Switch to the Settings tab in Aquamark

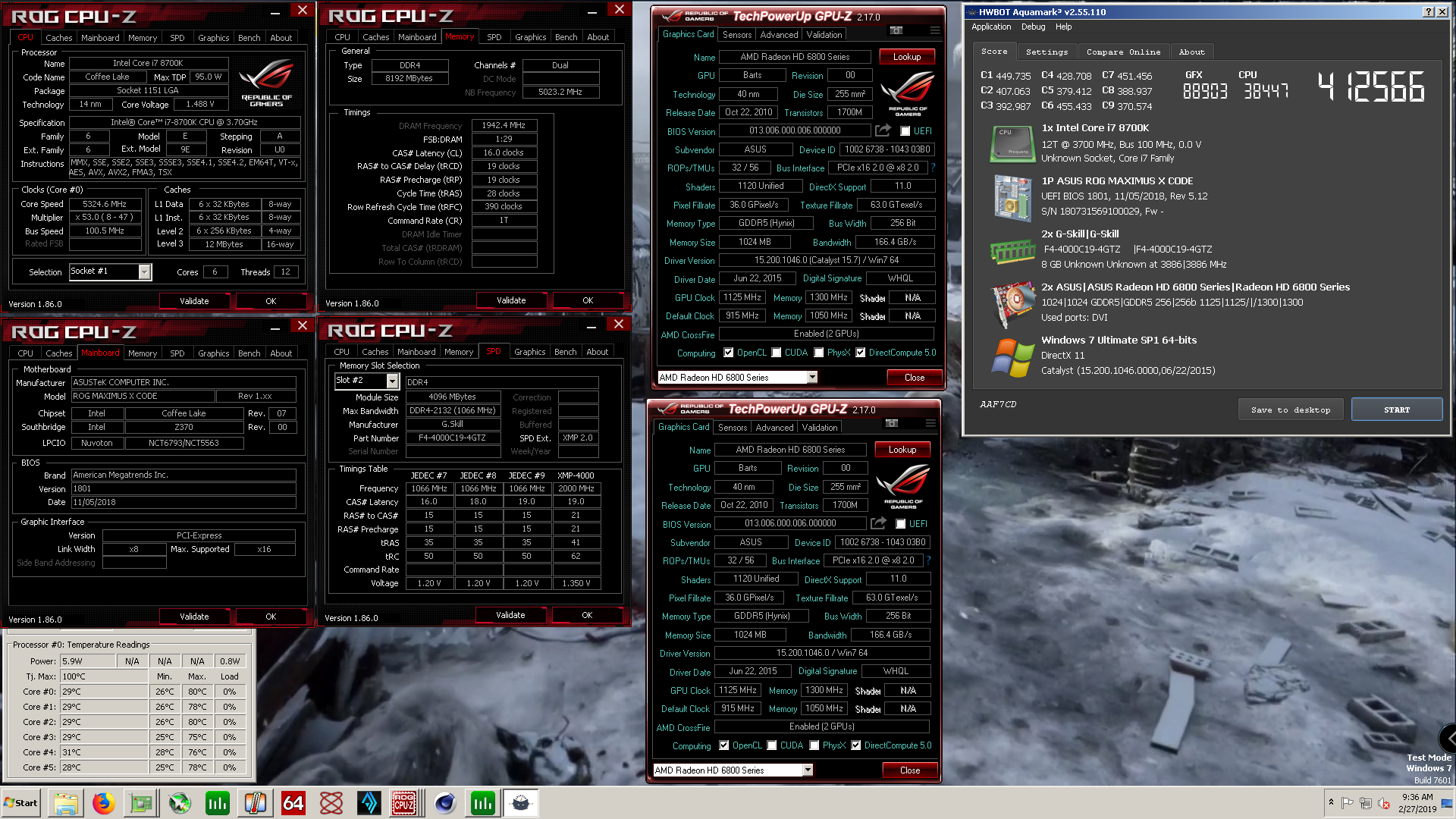[1046, 52]
